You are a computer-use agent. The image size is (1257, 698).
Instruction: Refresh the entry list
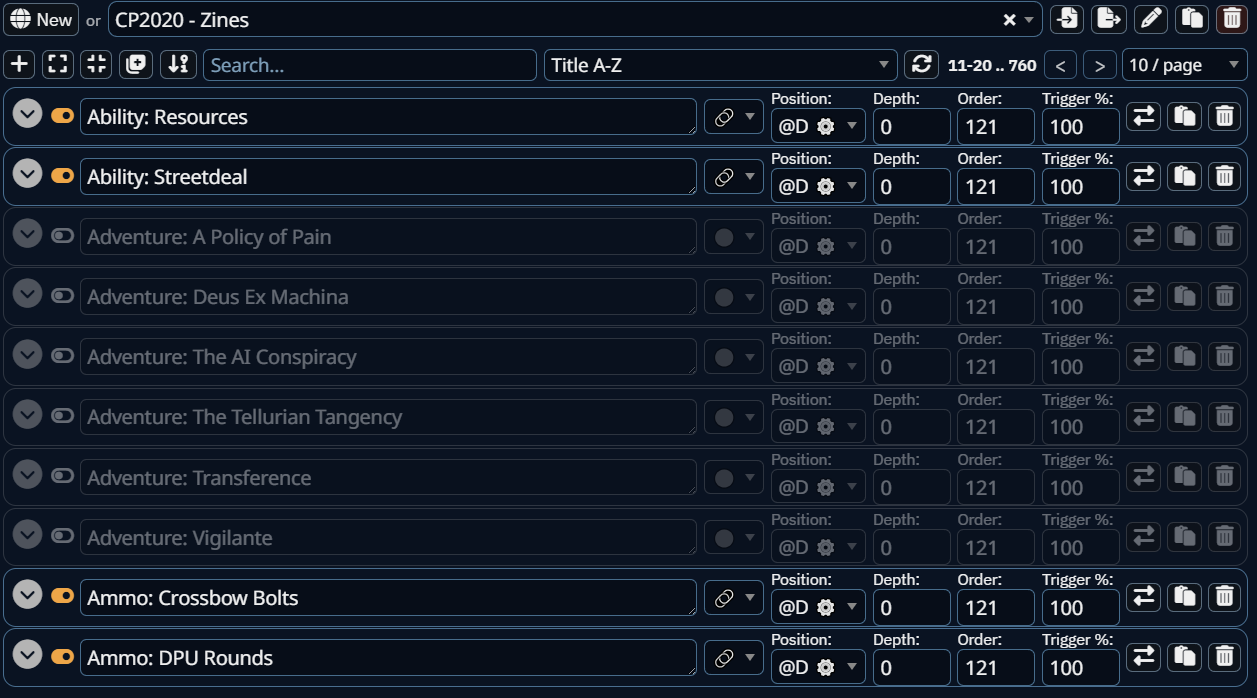(x=921, y=65)
